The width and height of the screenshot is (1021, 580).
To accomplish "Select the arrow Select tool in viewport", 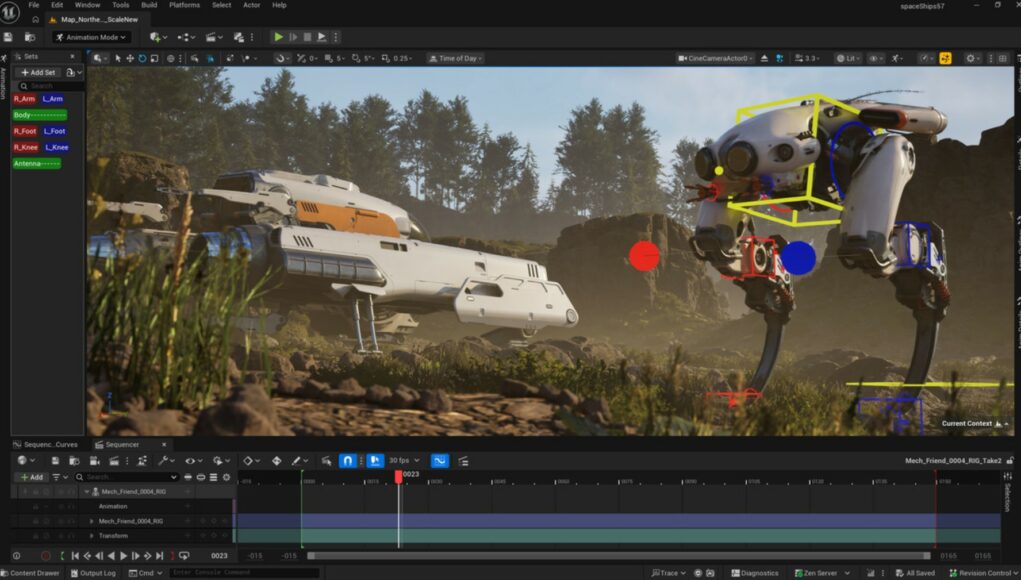I will 118,58.
